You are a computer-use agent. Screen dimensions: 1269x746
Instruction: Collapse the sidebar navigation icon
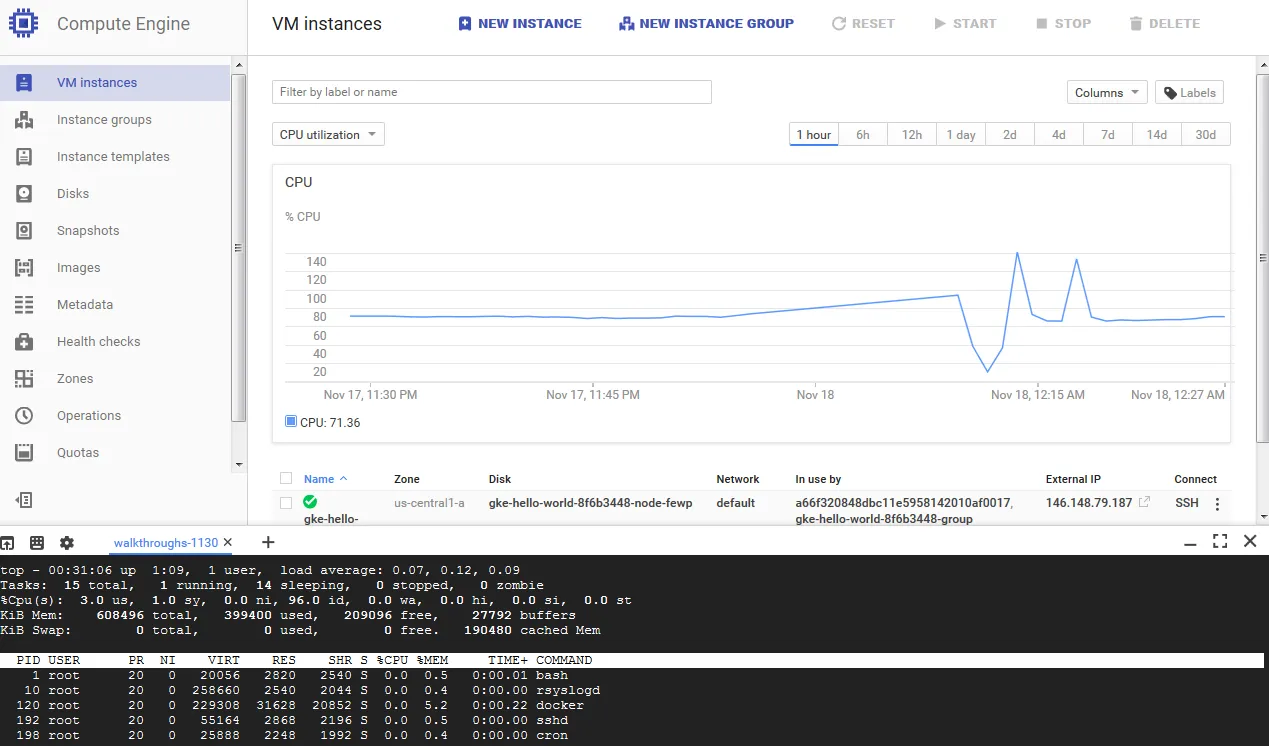tap(25, 499)
